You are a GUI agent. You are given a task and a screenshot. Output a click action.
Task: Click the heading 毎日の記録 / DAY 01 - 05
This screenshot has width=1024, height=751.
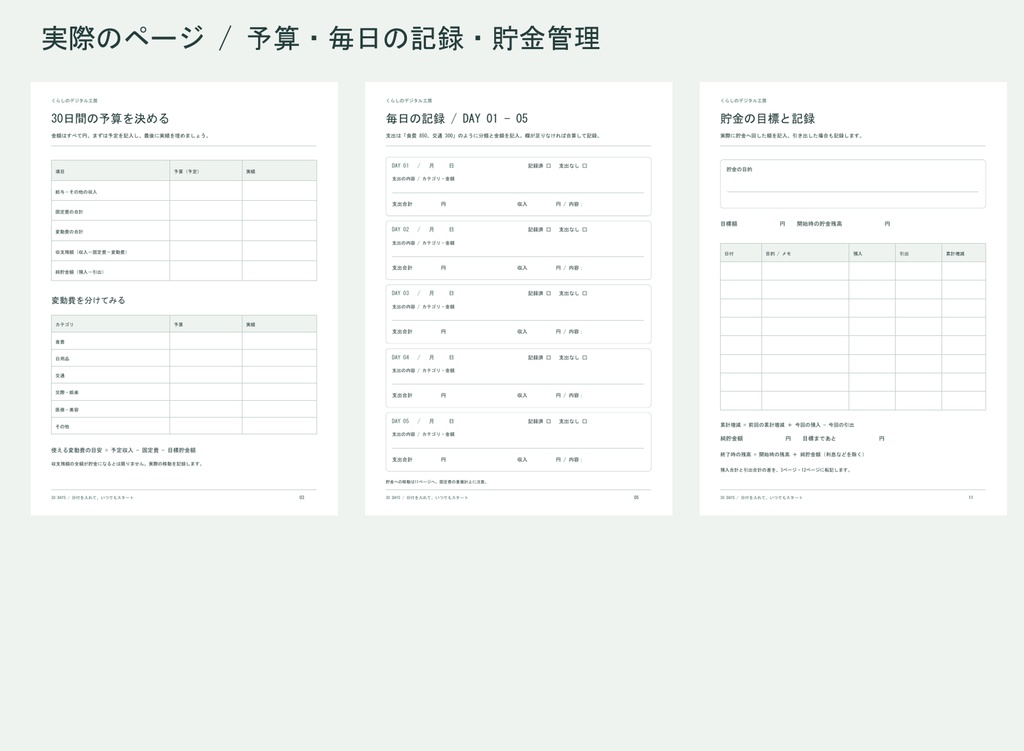click(x=456, y=118)
